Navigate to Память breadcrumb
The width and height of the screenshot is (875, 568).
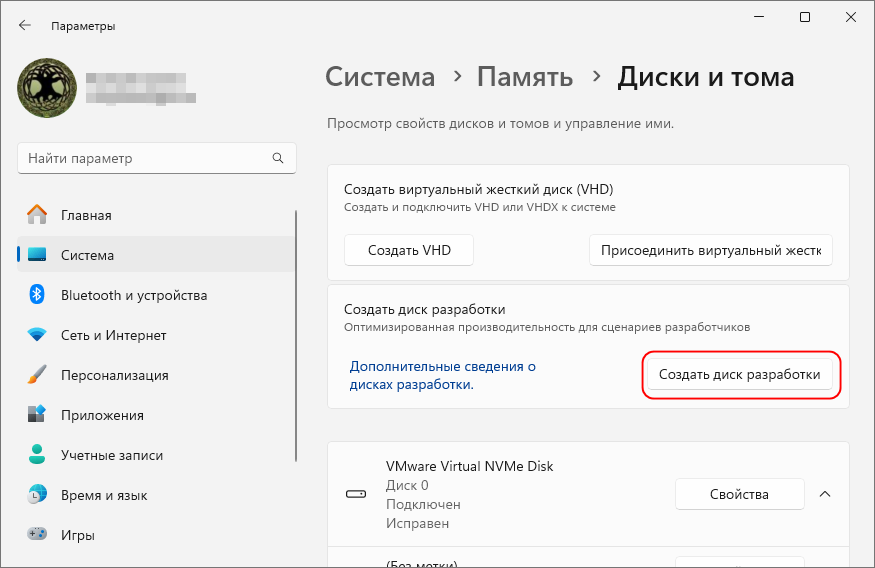tap(525, 77)
